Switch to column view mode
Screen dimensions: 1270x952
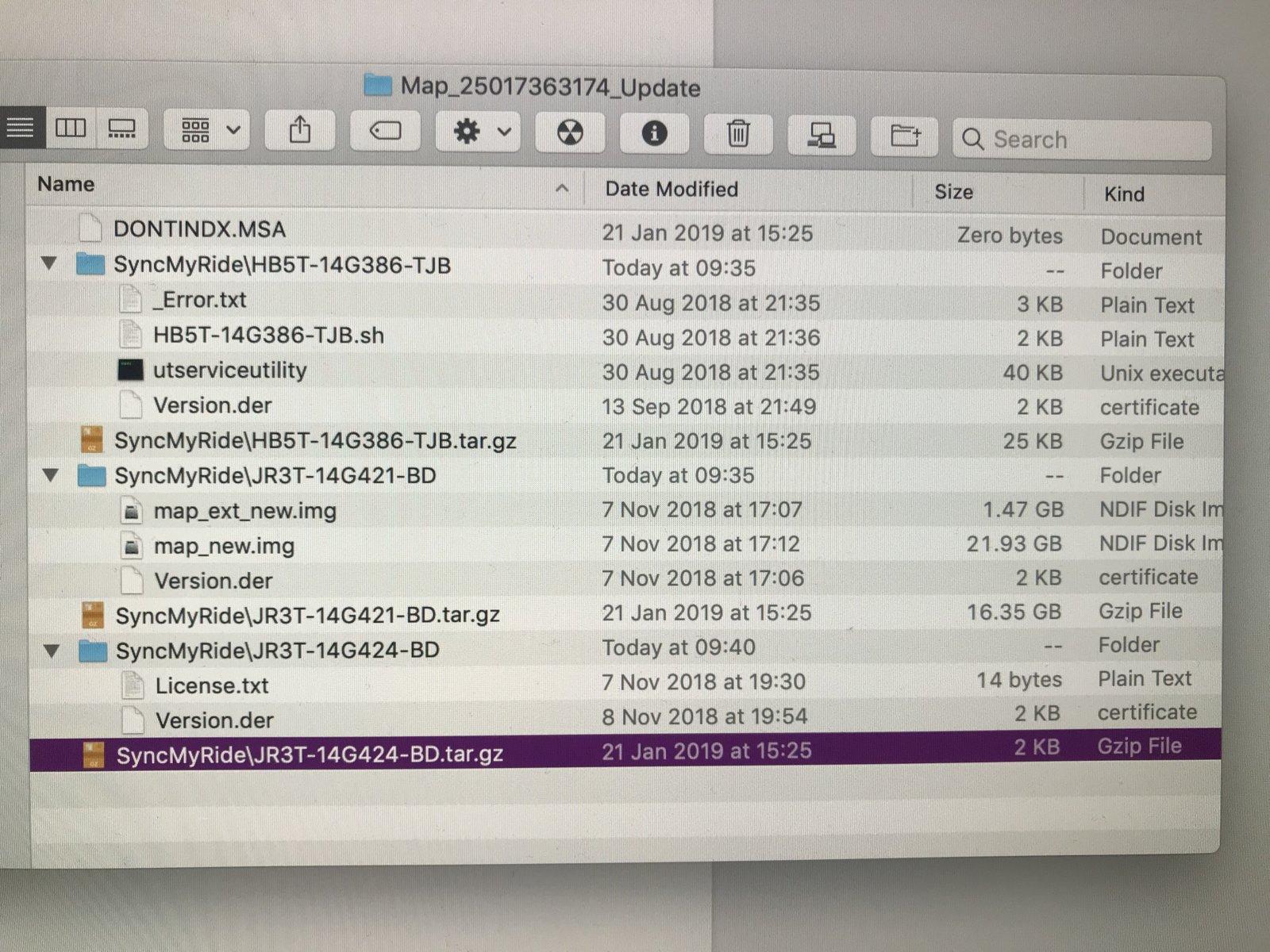click(70, 128)
